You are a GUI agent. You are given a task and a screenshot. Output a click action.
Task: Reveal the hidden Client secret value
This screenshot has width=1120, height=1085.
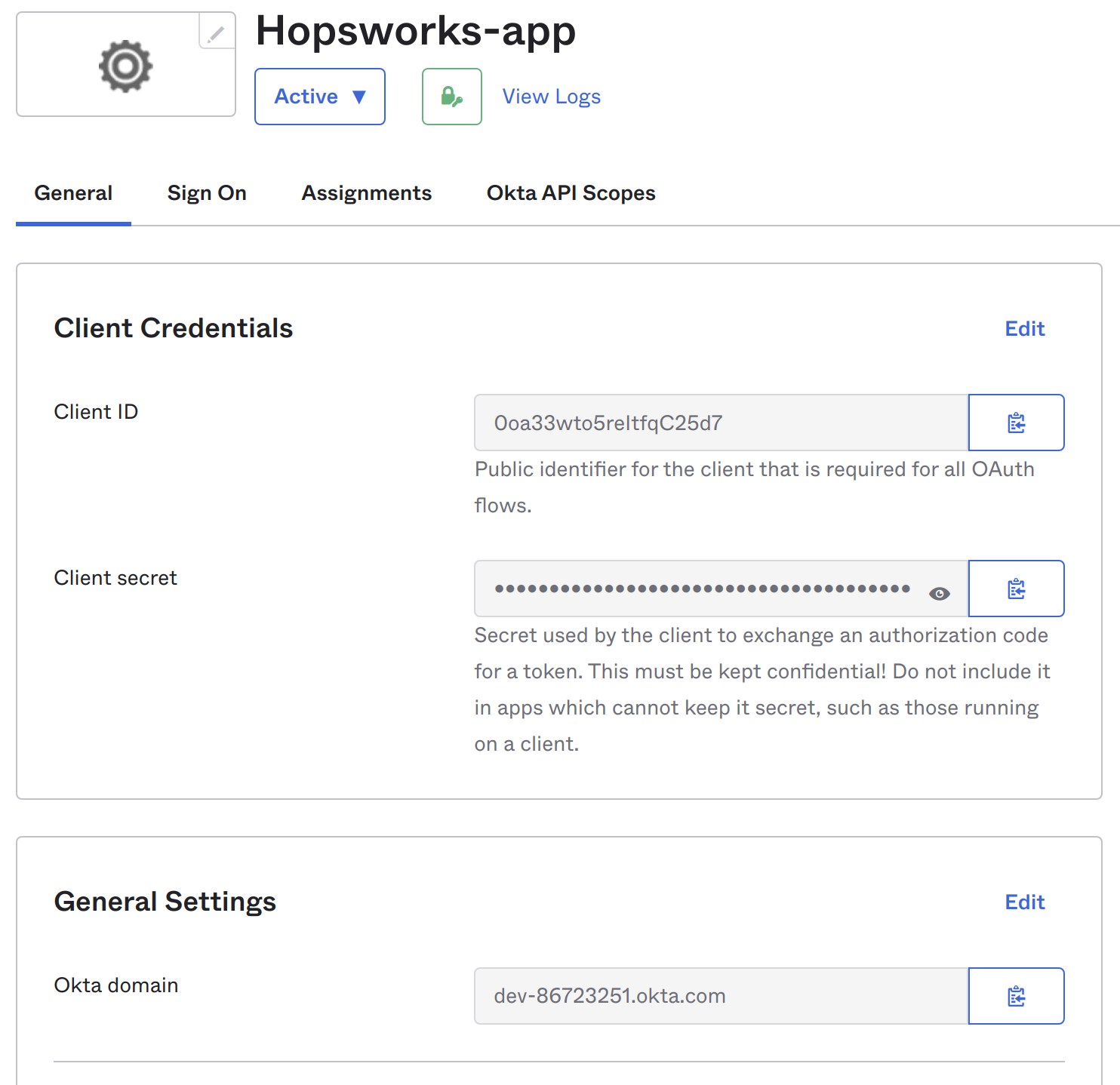coord(939,594)
